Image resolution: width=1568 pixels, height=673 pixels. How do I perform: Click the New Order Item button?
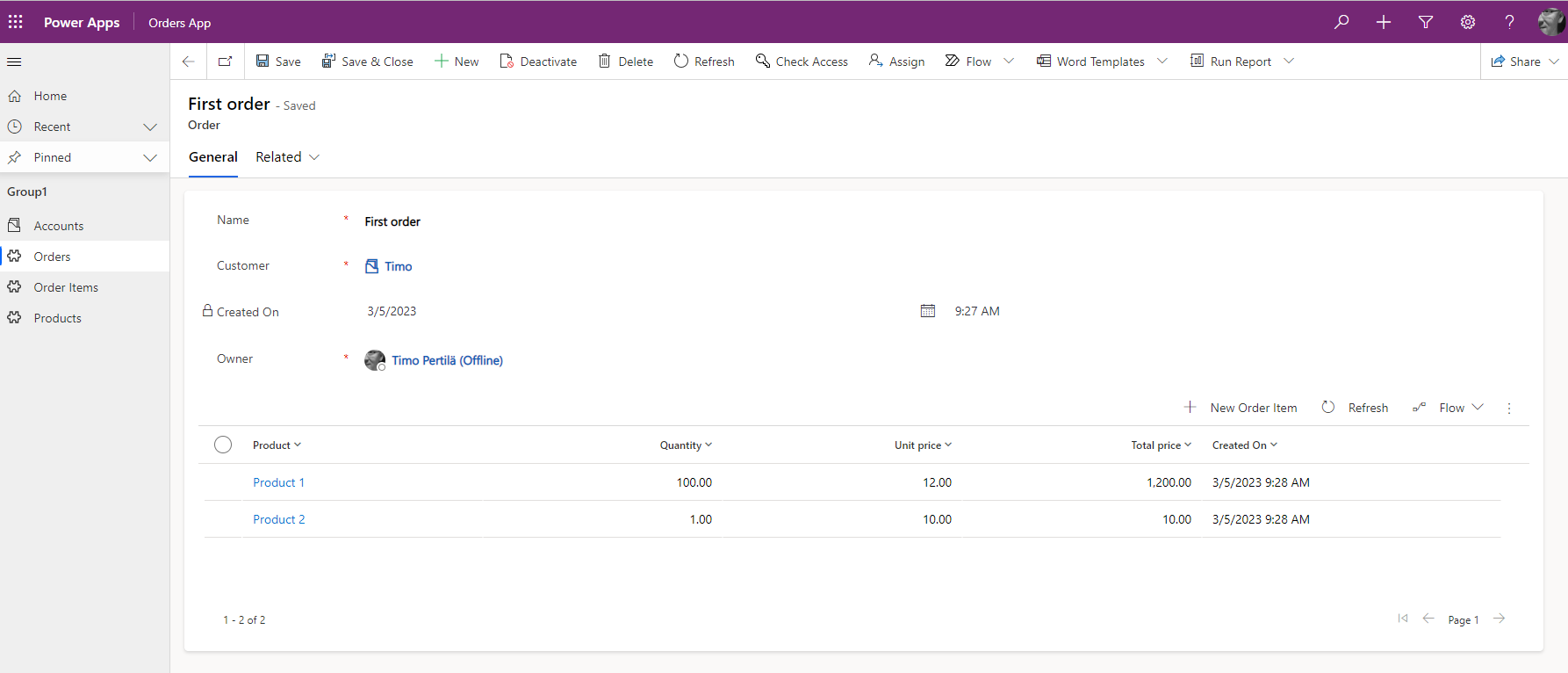(1241, 408)
